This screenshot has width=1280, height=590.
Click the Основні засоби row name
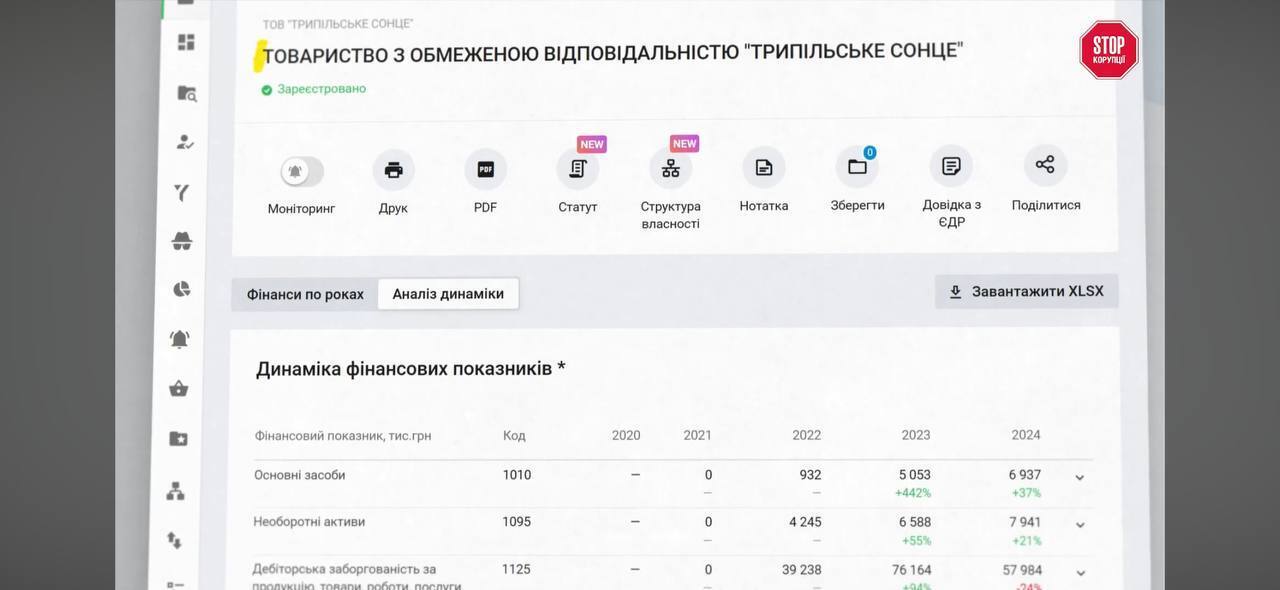click(x=300, y=475)
